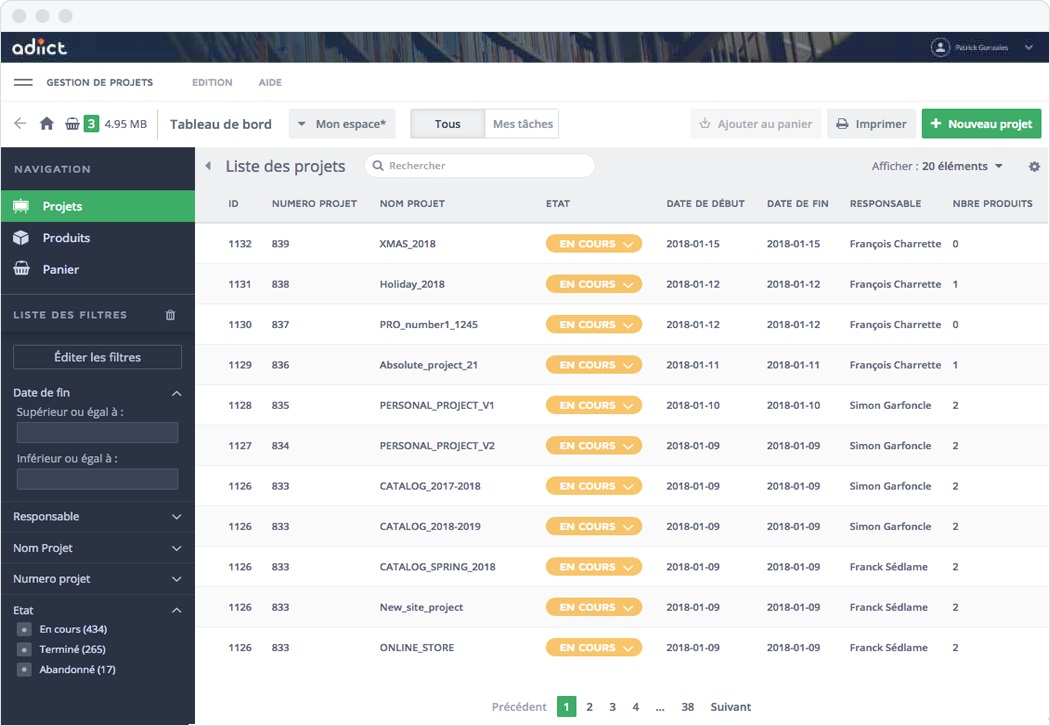This screenshot has width=1050, height=726.
Task: Click the Rechercher search field
Action: 480,166
